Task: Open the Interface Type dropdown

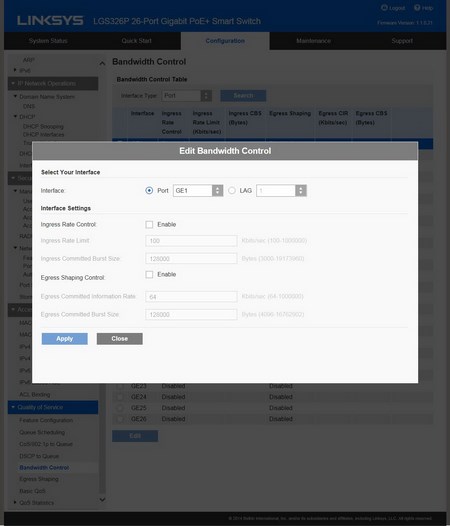Action: [x=187, y=96]
